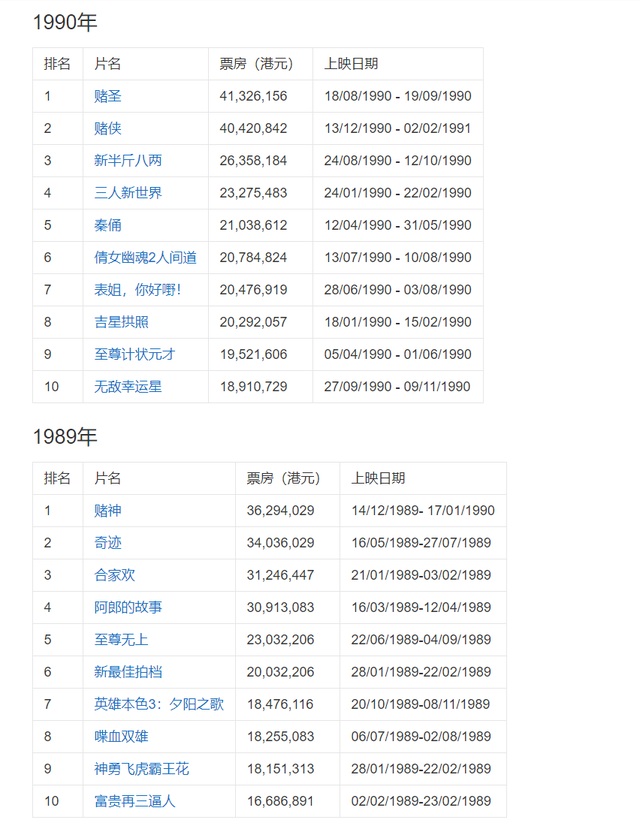Screen dimensions: 640x832
Task: Select the 1989年 heading
Action: 65,437
